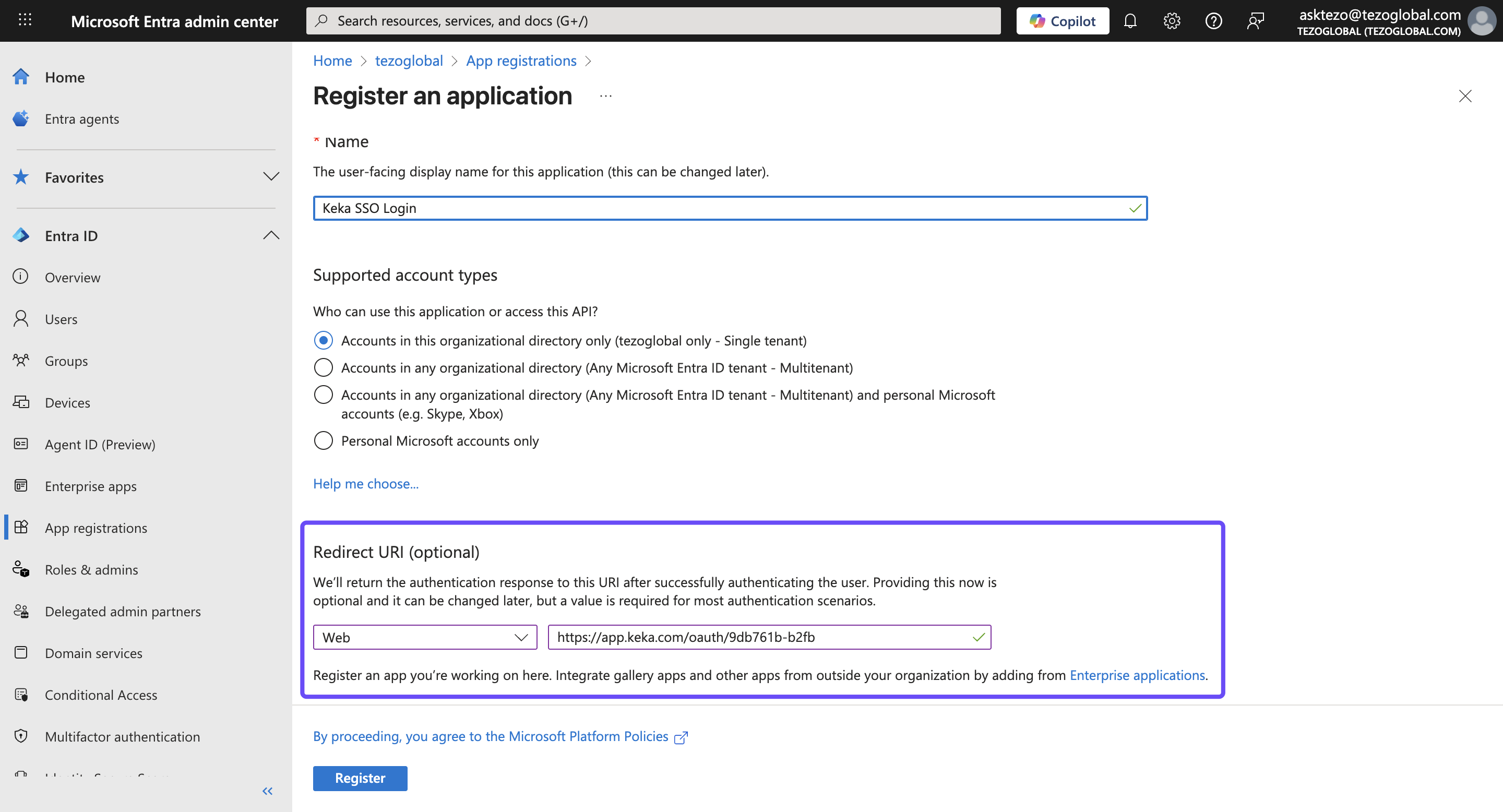Select single tenant accounts radio option
Viewport: 1503px width, 812px height.
point(323,340)
